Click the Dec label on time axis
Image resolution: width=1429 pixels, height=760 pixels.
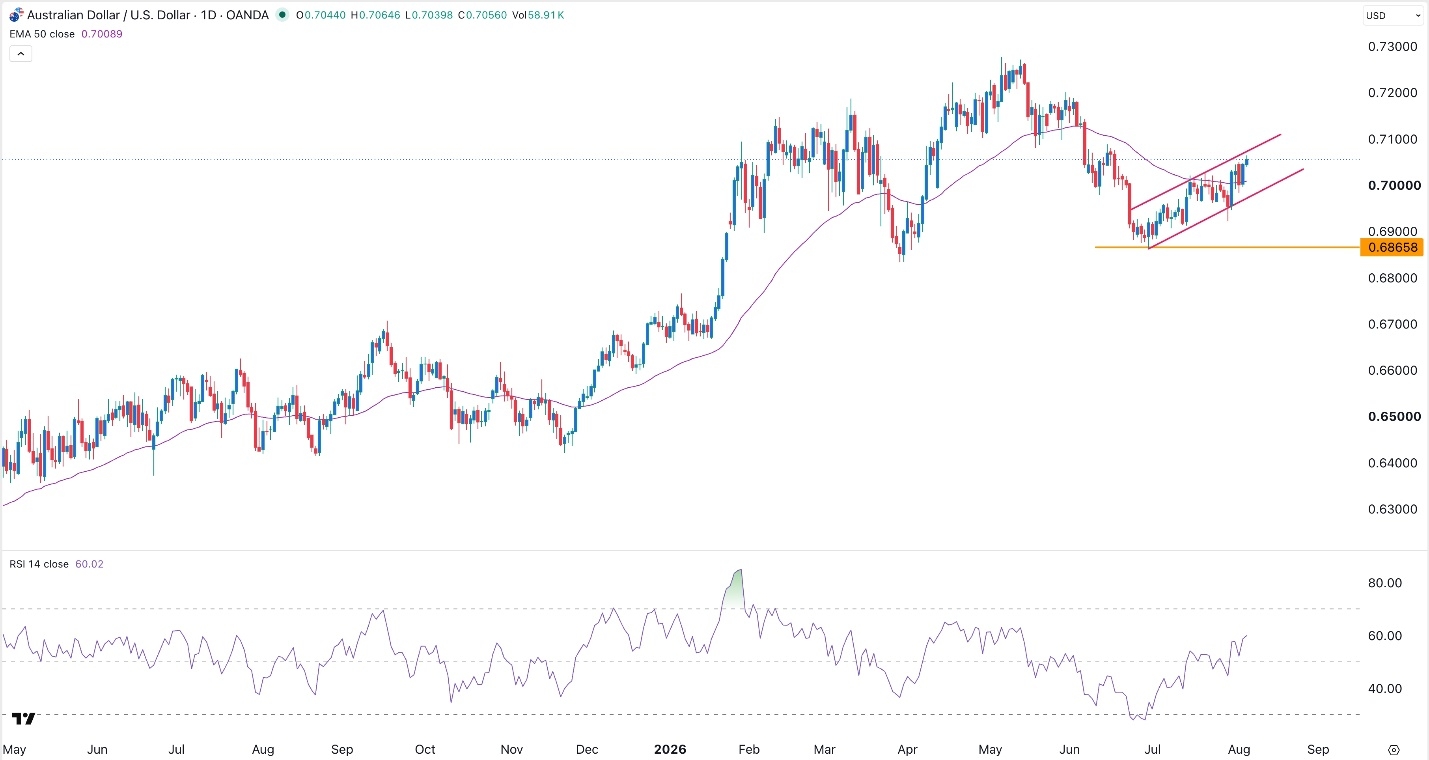pyautogui.click(x=587, y=749)
